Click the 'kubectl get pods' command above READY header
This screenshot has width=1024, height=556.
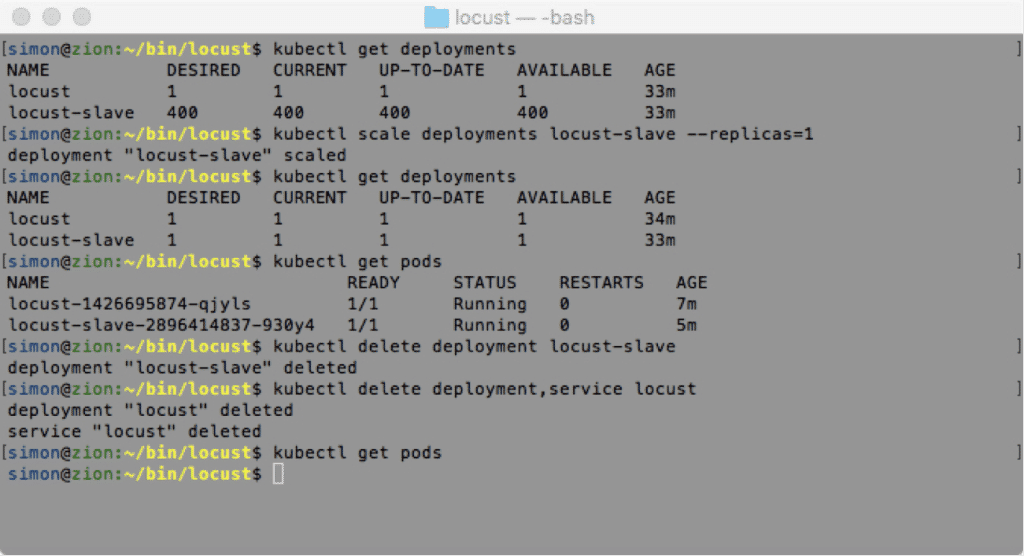[357, 261]
